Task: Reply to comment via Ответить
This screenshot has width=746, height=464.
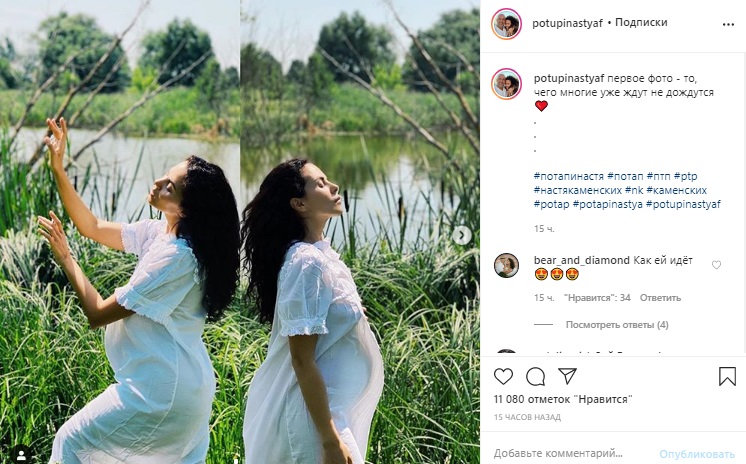Action: 660,298
